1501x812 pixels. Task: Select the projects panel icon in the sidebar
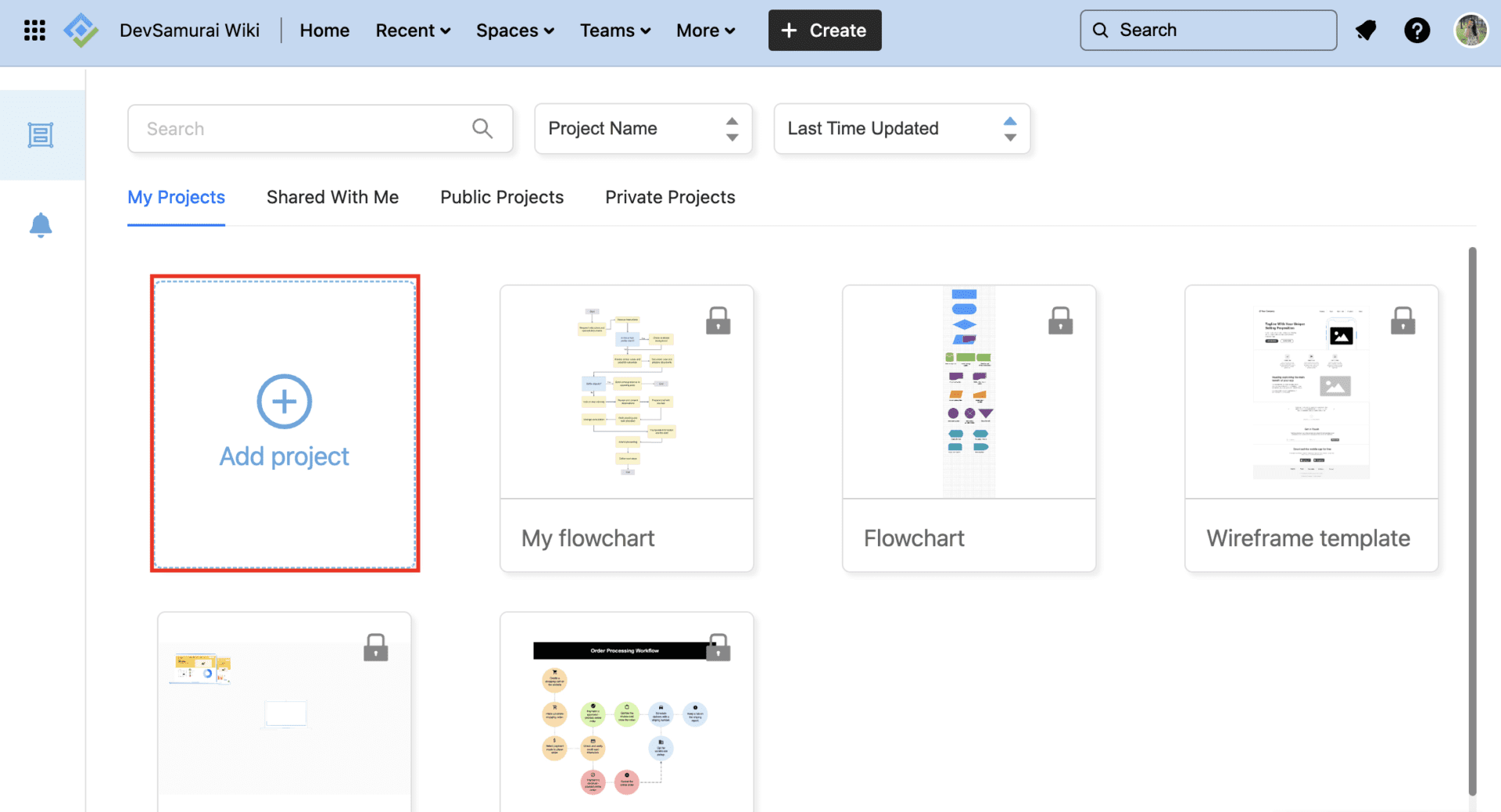(41, 134)
